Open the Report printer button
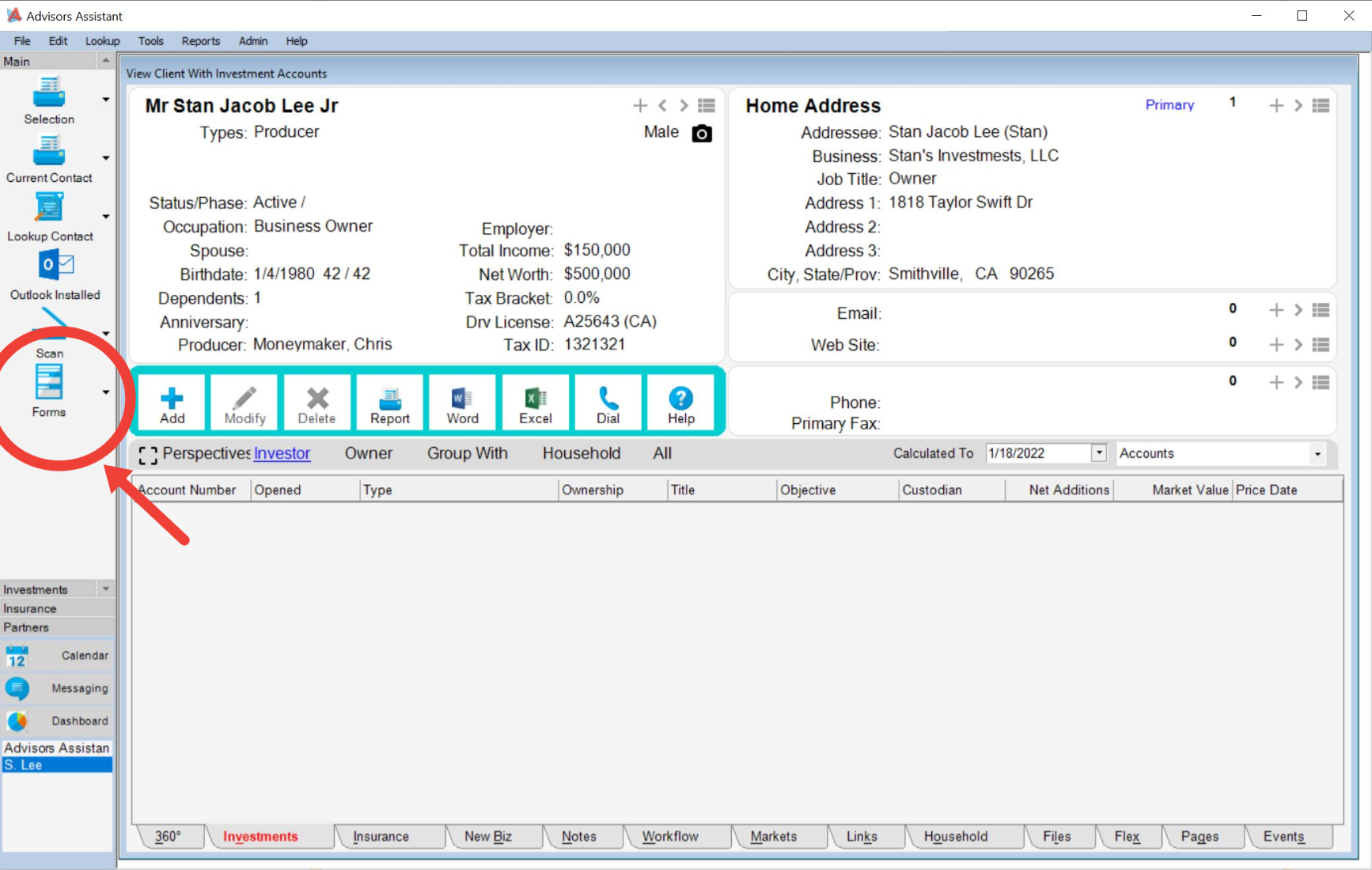This screenshot has height=870, width=1372. 390,403
